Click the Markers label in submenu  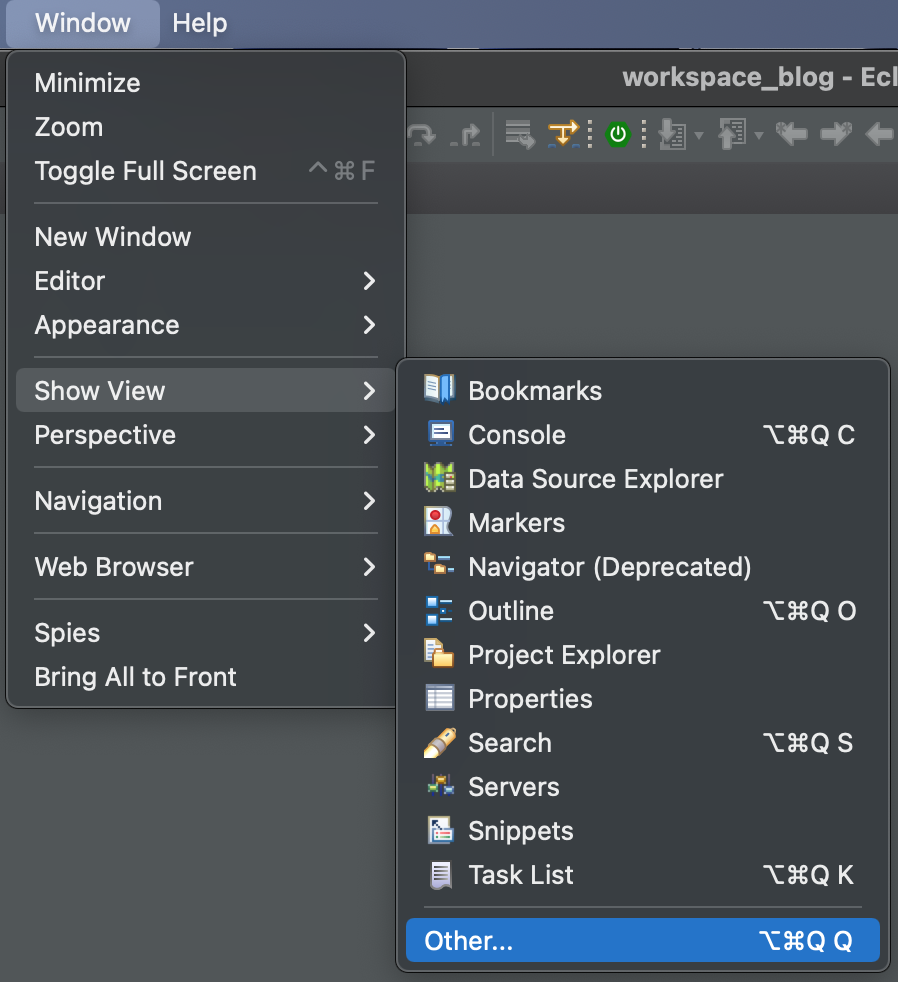point(517,522)
